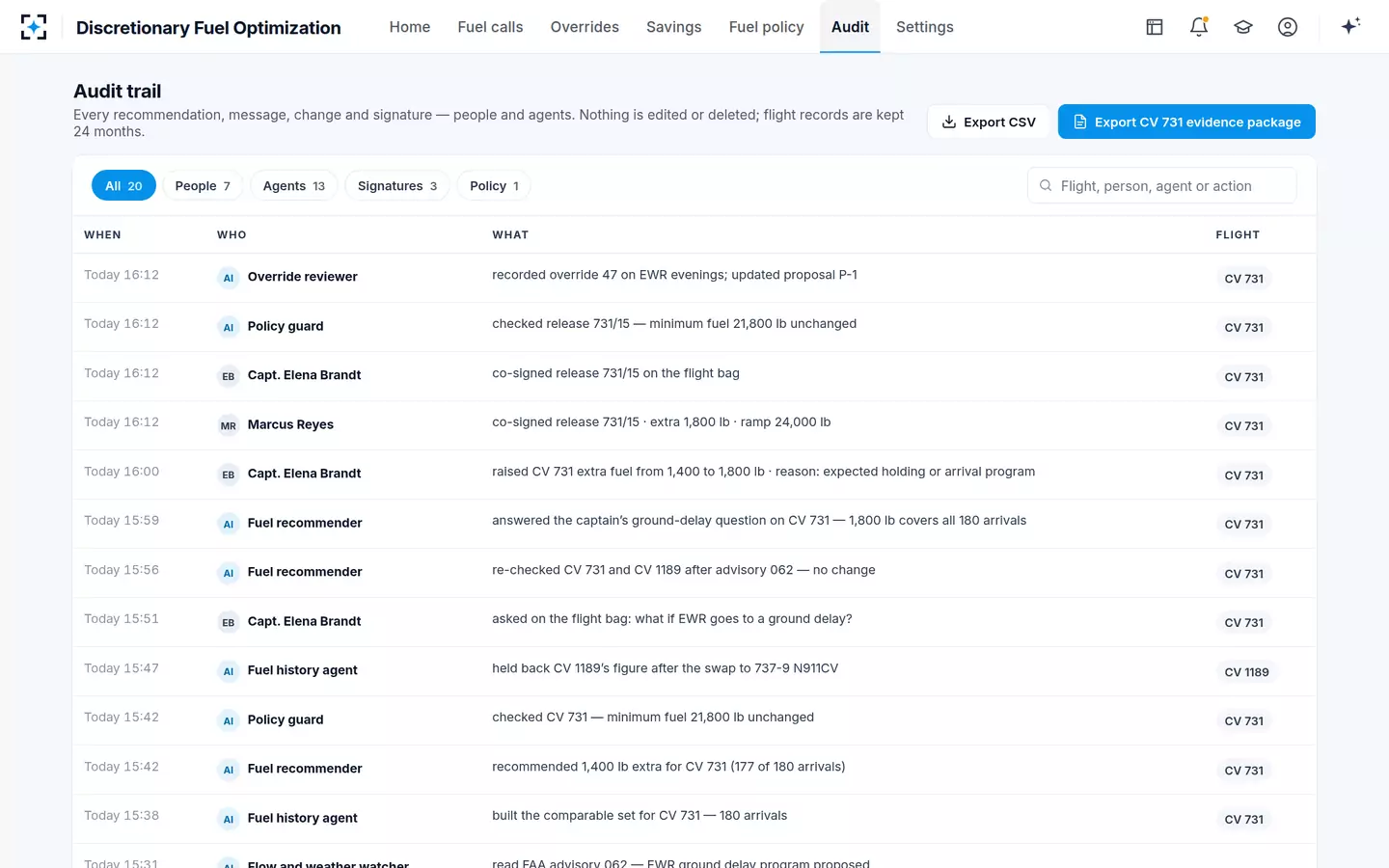Filter the audit trail by Signatures

tap(397, 185)
